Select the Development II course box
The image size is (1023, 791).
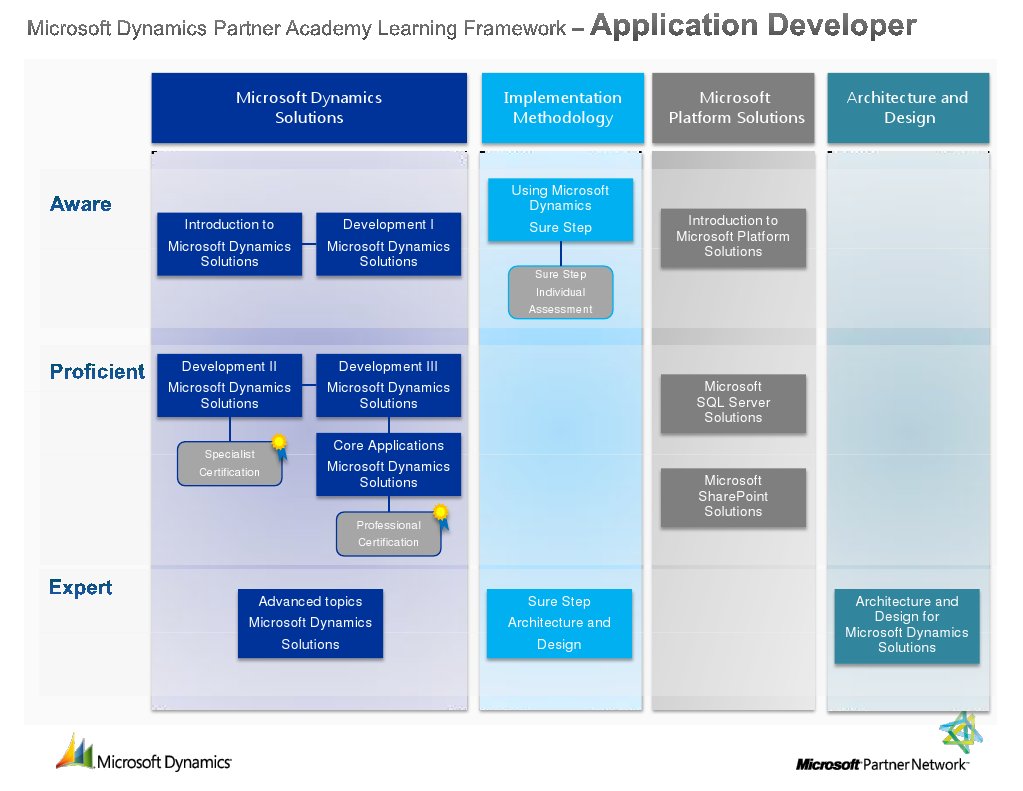point(230,385)
